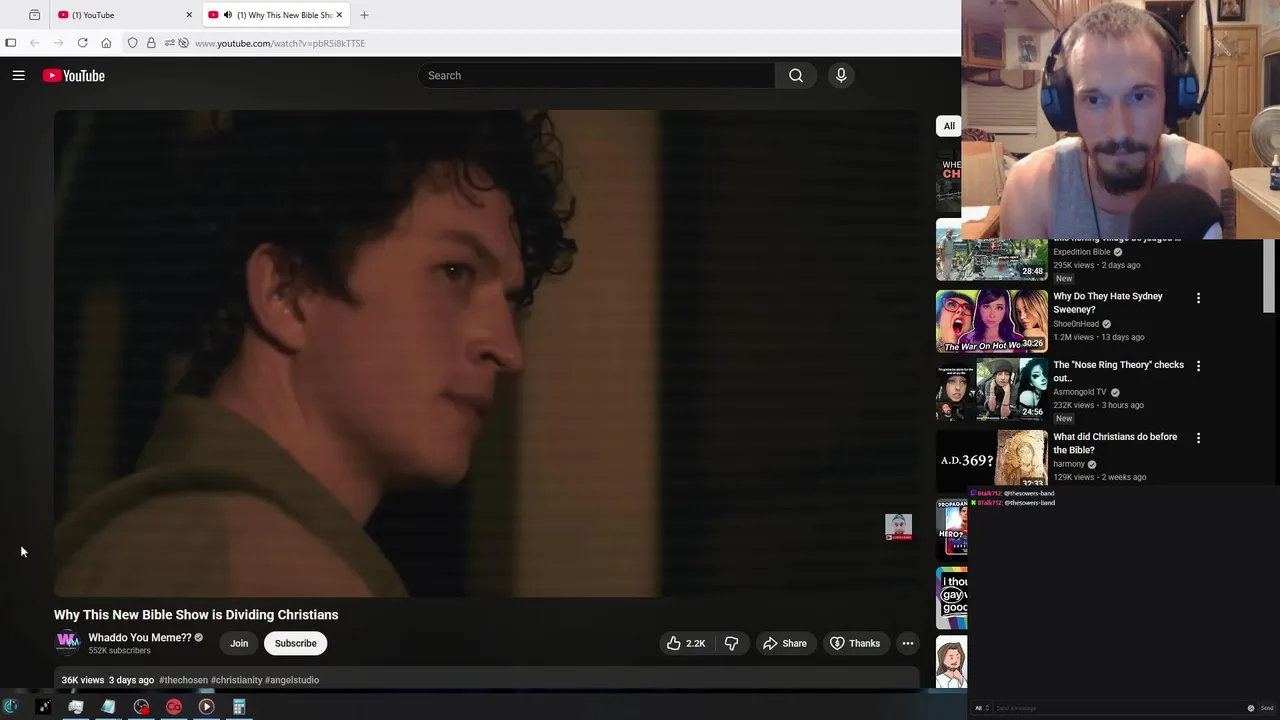Go to the browser home page
The width and height of the screenshot is (1280, 720).
(x=106, y=43)
